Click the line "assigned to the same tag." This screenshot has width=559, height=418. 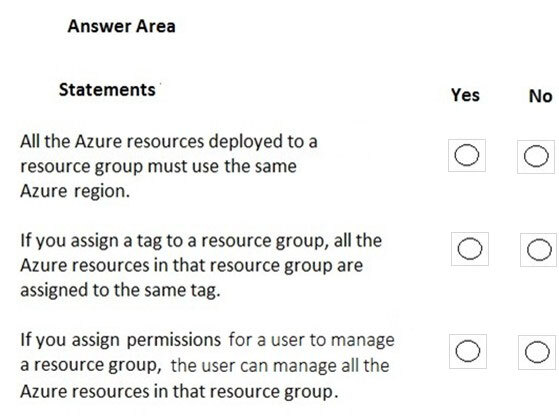click(120, 290)
